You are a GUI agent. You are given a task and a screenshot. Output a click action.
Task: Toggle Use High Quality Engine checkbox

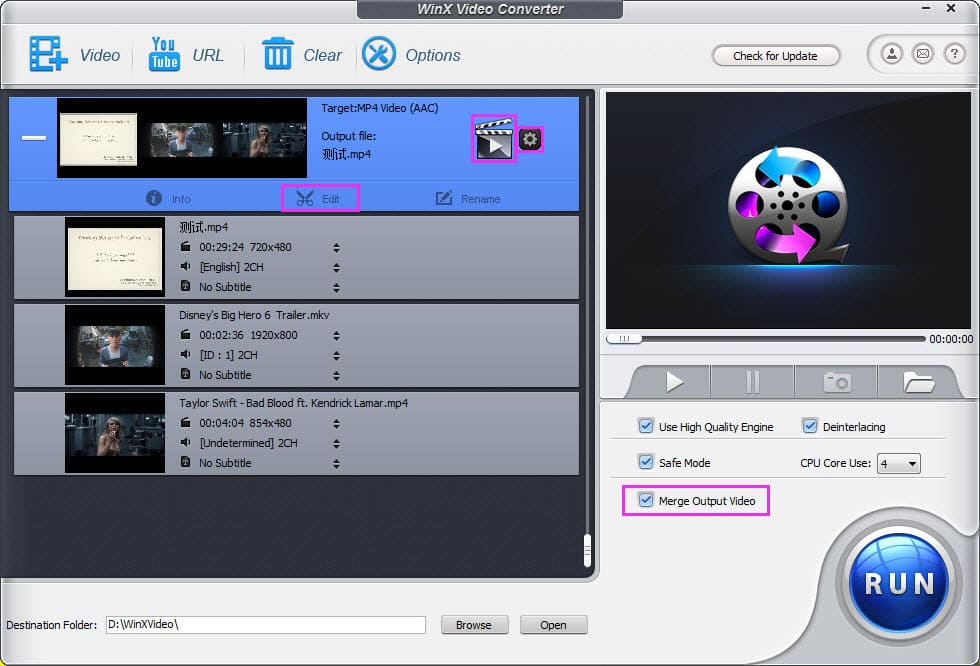point(646,426)
